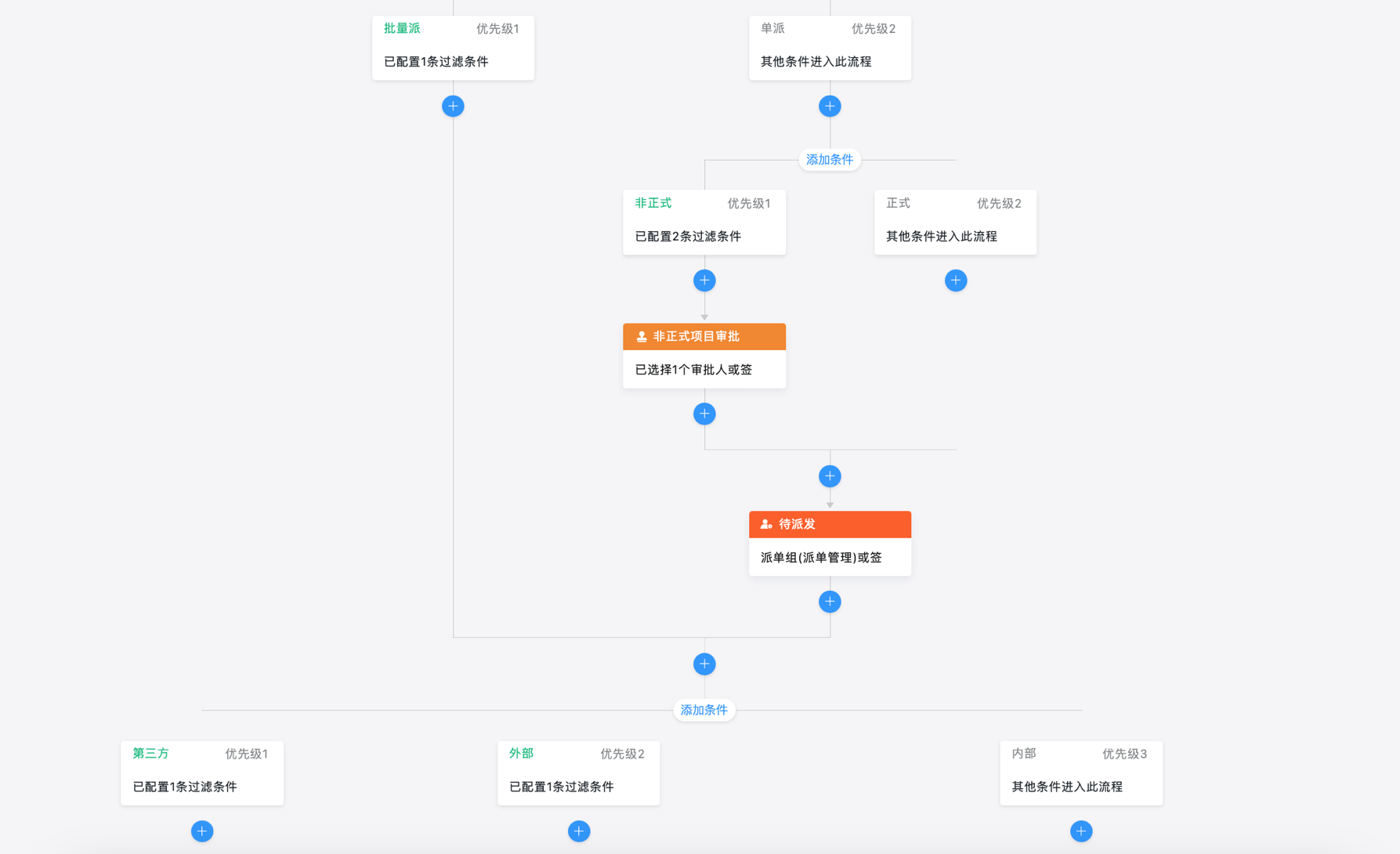Add step below 第三方 condition card
Screen dimensions: 1400x854
point(202,831)
